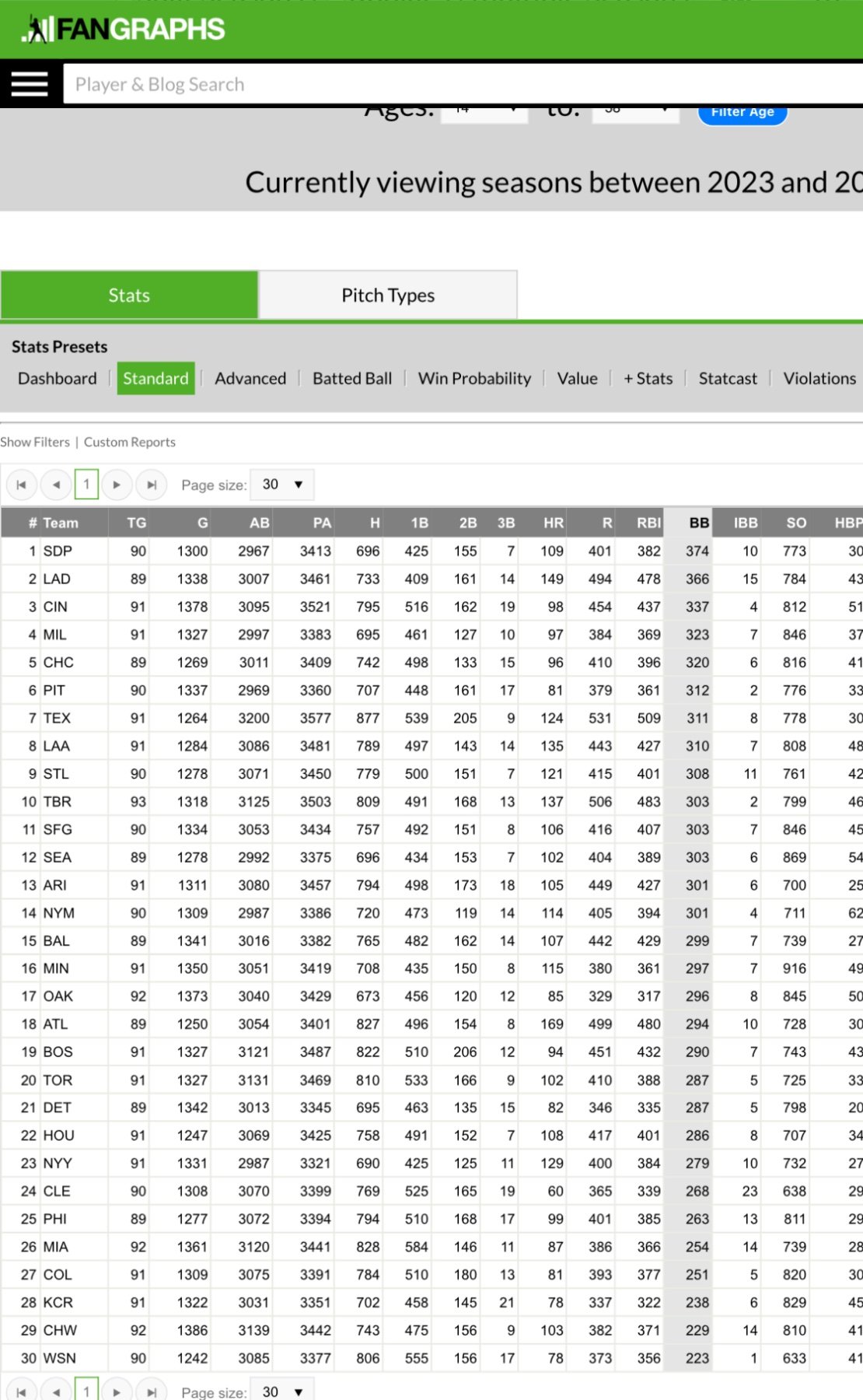
Task: Click the Filter Age button
Action: pyautogui.click(x=742, y=113)
